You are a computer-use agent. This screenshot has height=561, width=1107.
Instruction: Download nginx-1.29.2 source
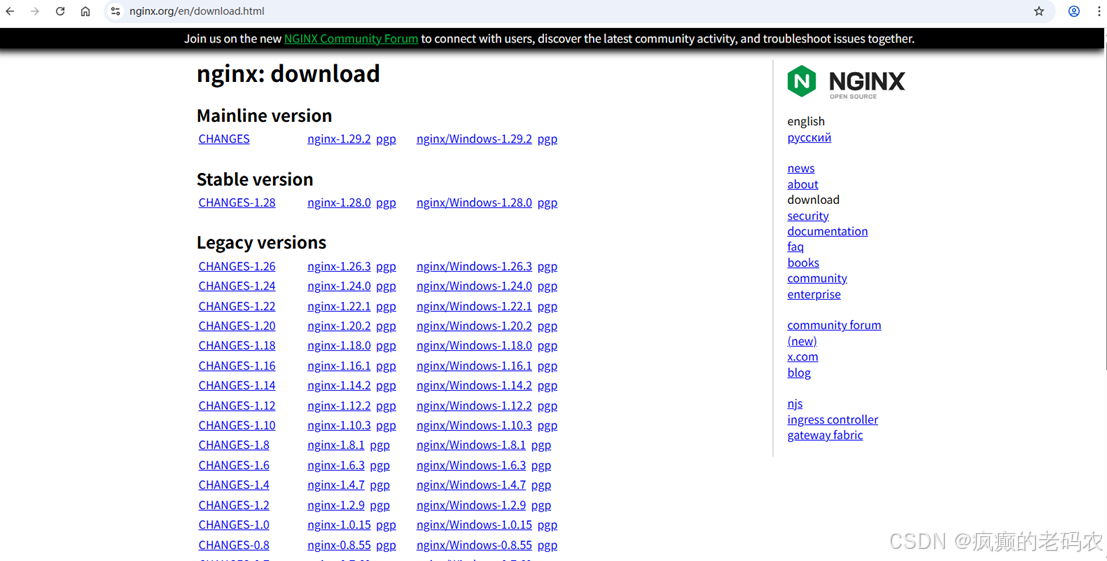[339, 139]
